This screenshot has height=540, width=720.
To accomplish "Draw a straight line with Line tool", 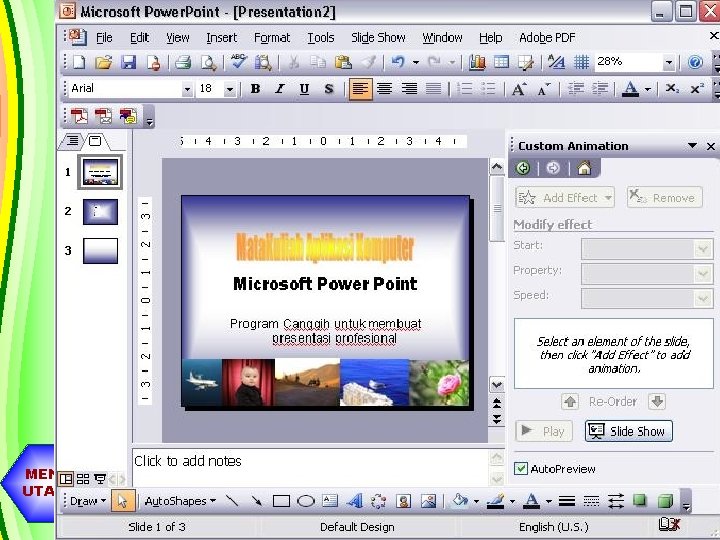I will (x=232, y=501).
